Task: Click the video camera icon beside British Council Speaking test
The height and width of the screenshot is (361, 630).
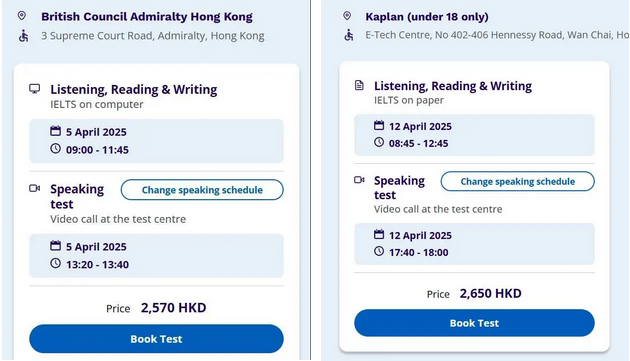Action: [35, 188]
